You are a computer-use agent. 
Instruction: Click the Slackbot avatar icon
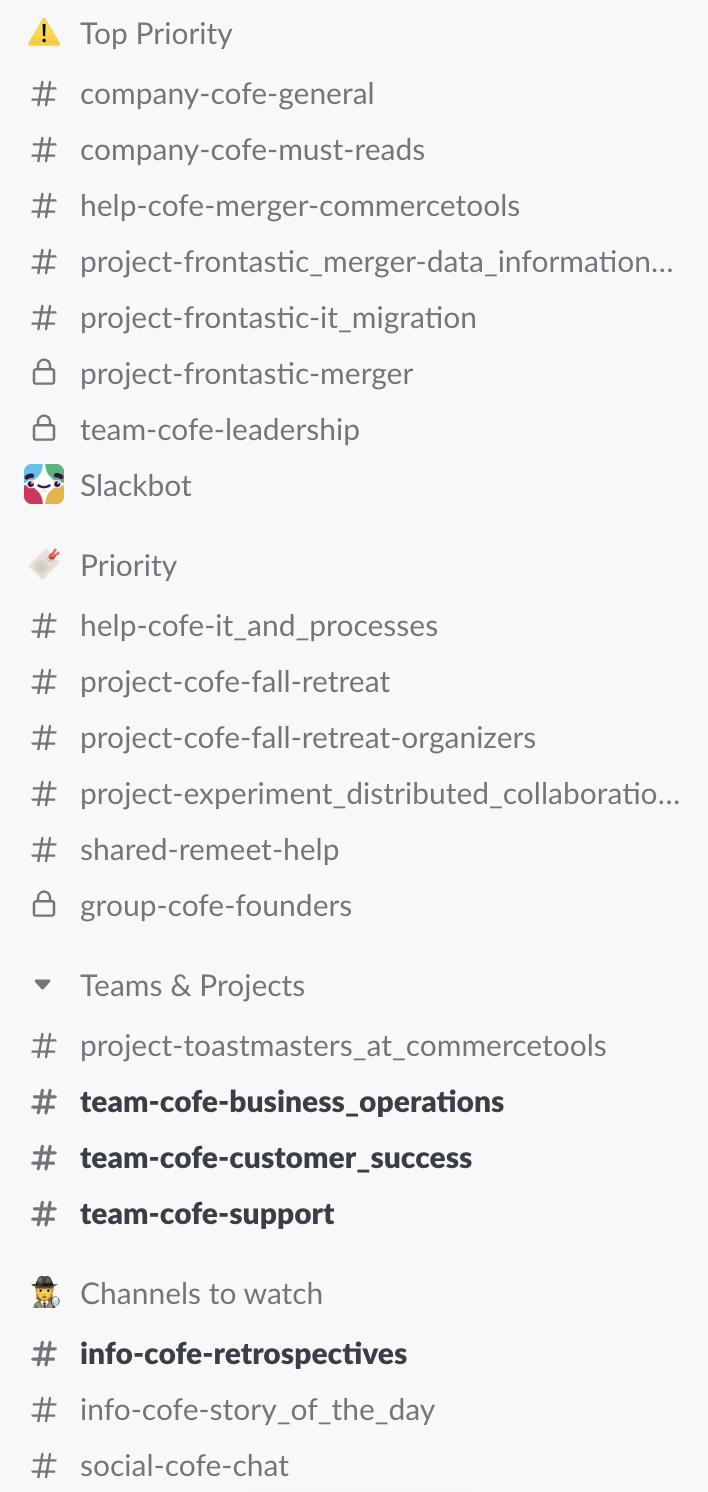(43, 485)
